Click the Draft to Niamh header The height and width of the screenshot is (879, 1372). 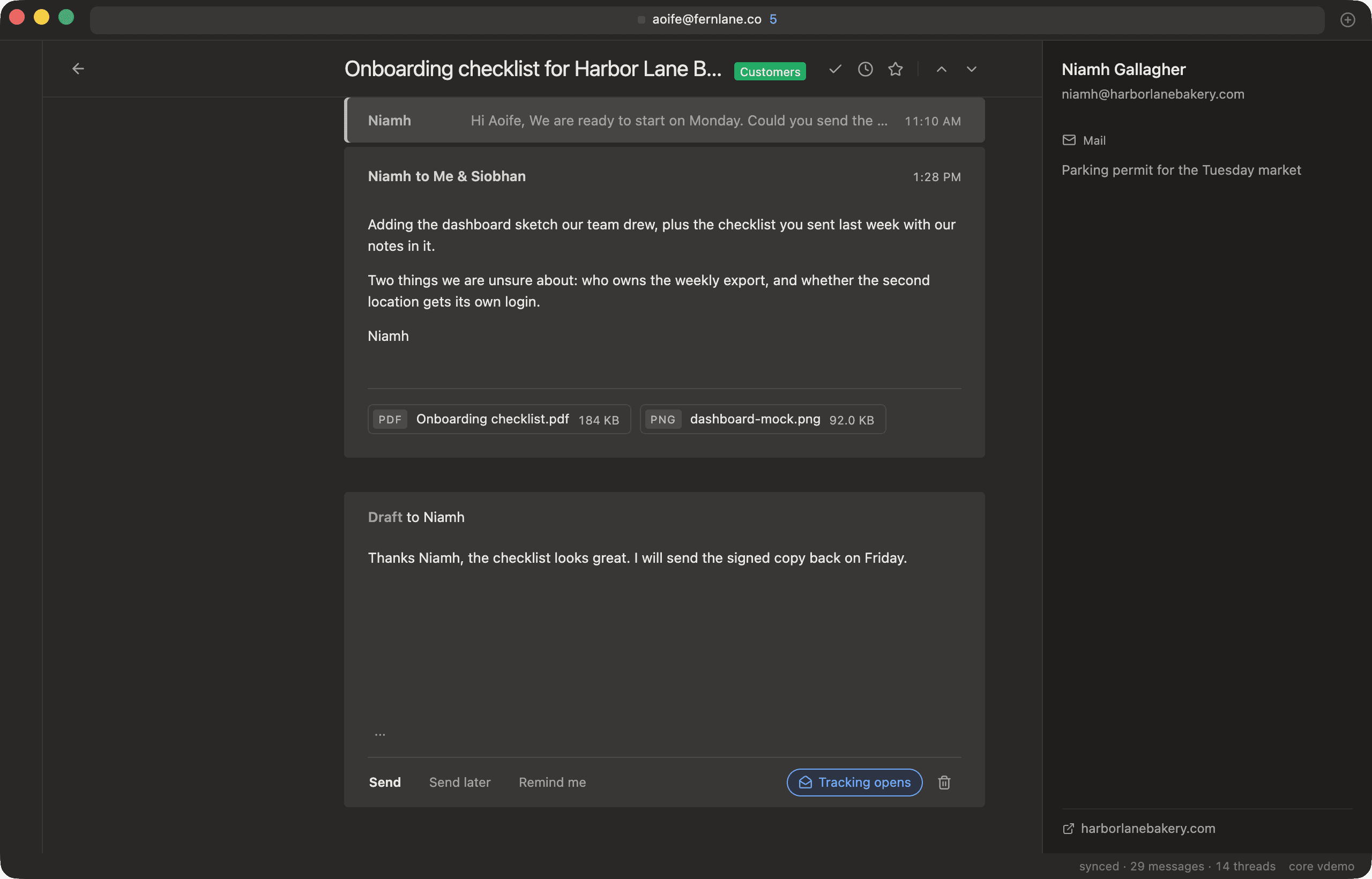pos(416,517)
